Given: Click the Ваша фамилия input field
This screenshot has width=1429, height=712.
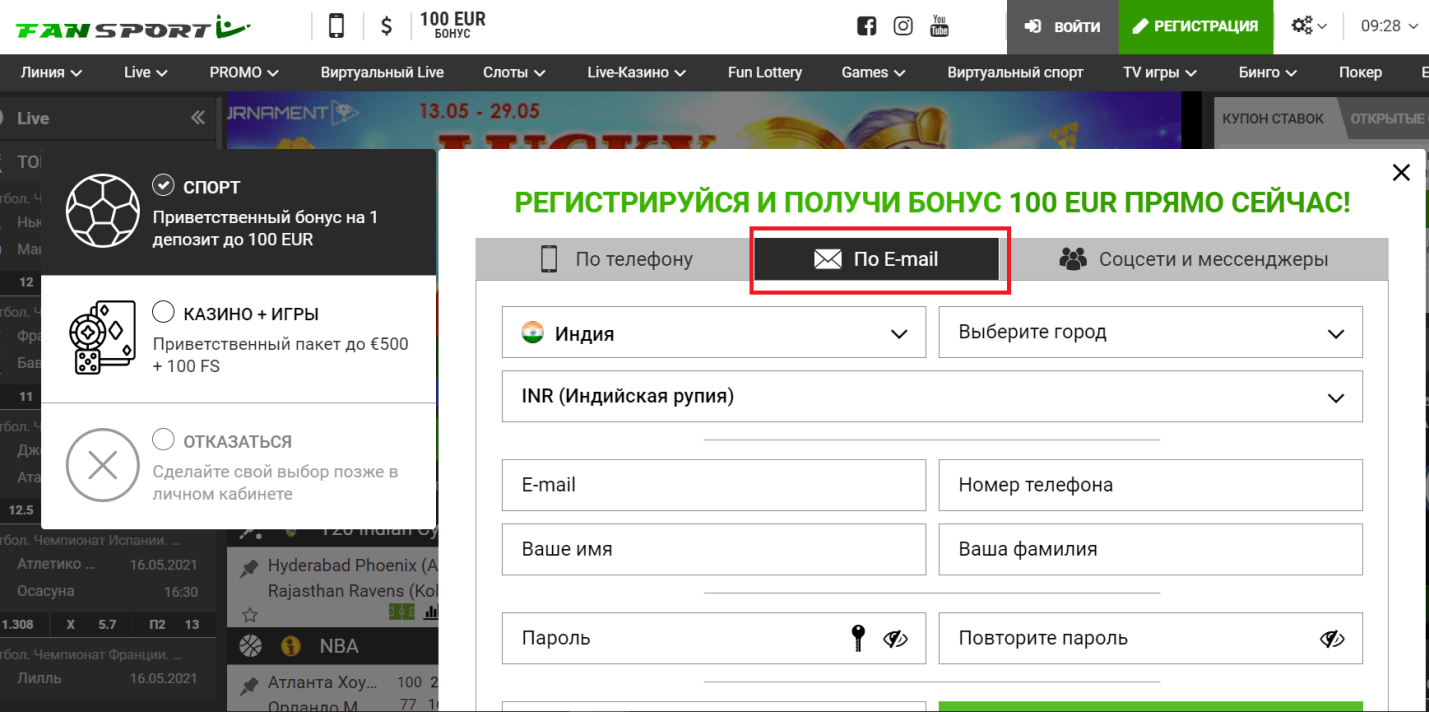Looking at the screenshot, I should click(x=1150, y=549).
